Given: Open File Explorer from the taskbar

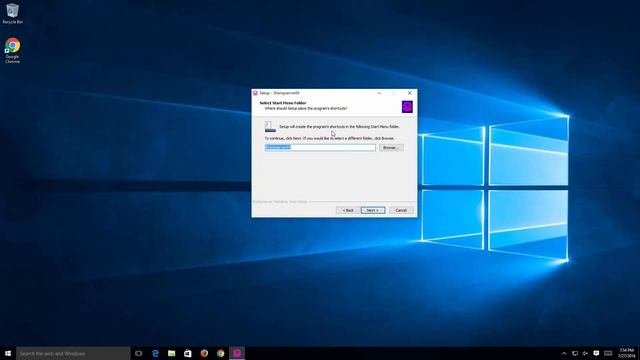Looking at the screenshot, I should tap(171, 353).
